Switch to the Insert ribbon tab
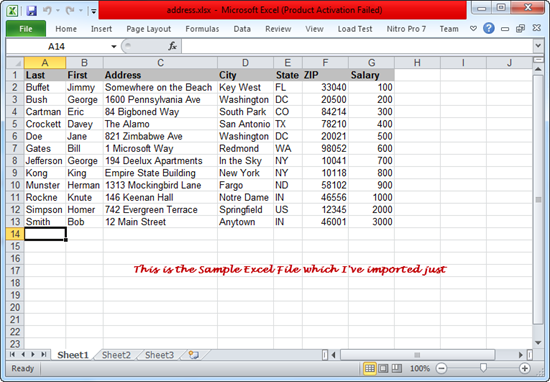The height and width of the screenshot is (382, 550). point(101,29)
